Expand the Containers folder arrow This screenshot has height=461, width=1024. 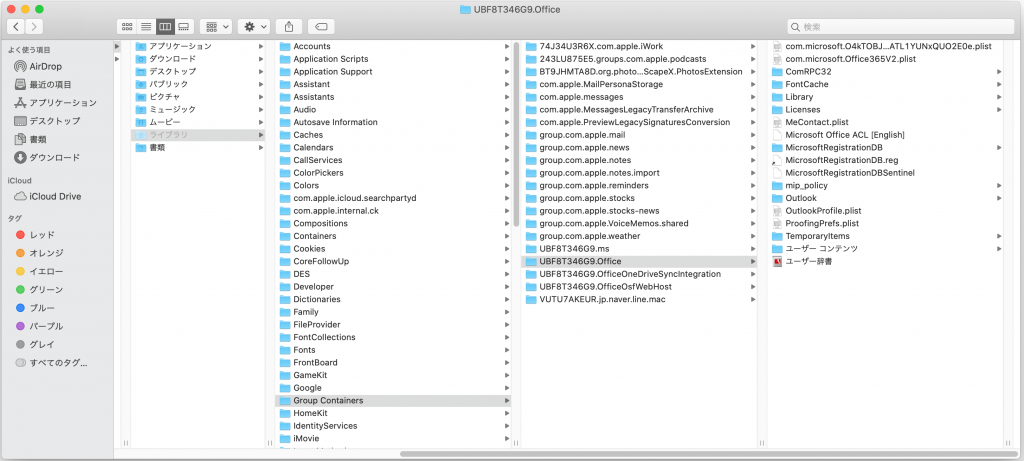(x=507, y=236)
